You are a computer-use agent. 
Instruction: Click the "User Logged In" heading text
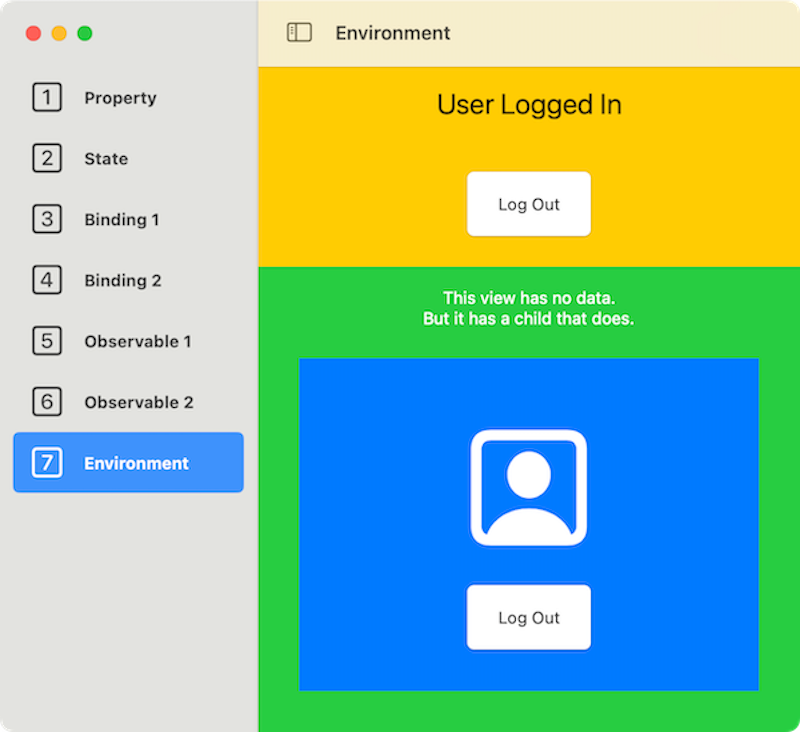(529, 105)
